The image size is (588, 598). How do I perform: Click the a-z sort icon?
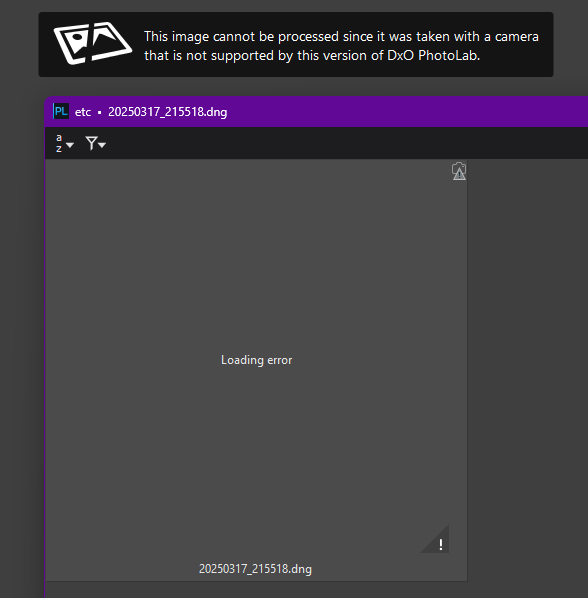click(59, 143)
